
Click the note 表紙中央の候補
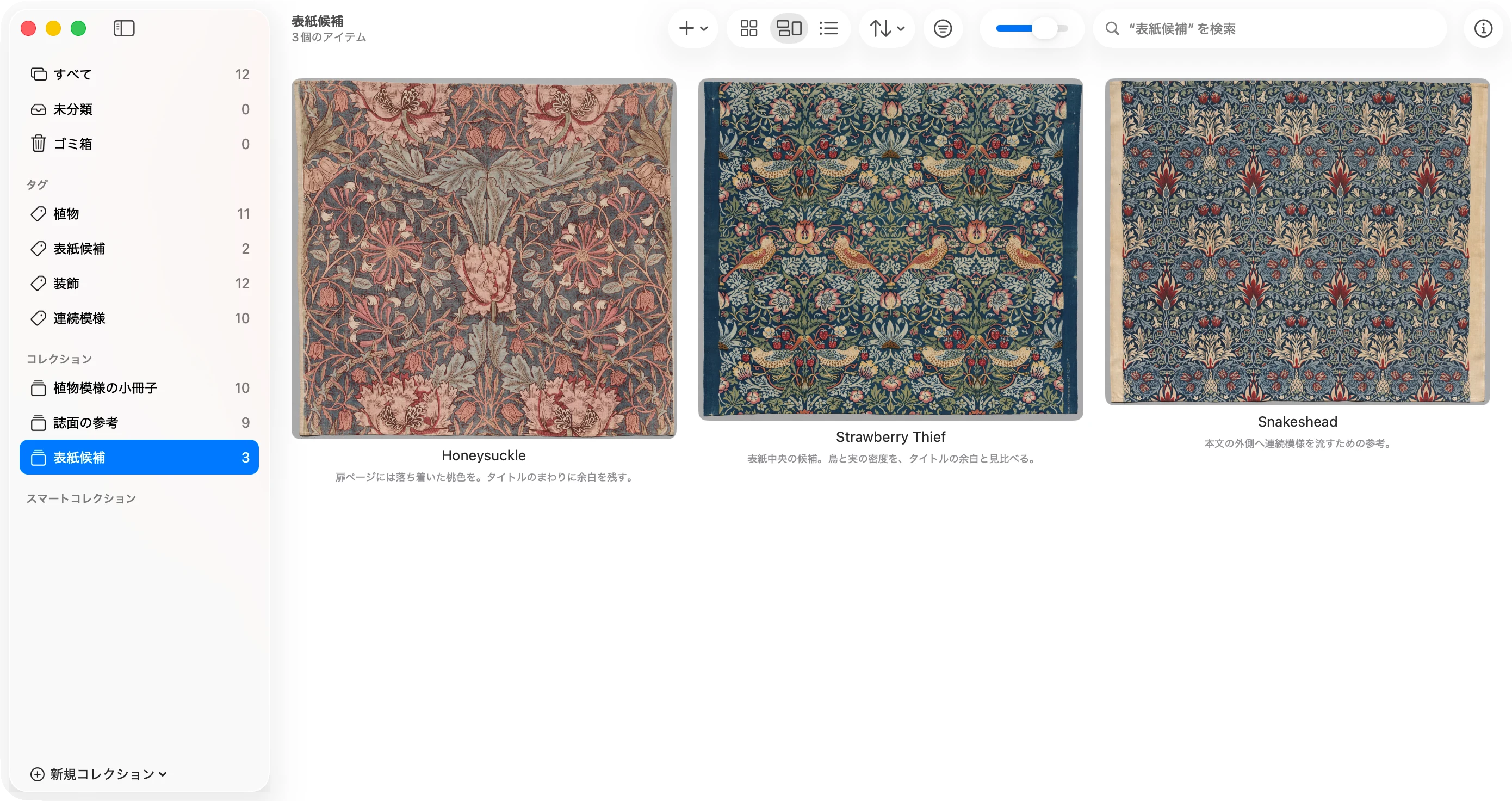point(890,459)
